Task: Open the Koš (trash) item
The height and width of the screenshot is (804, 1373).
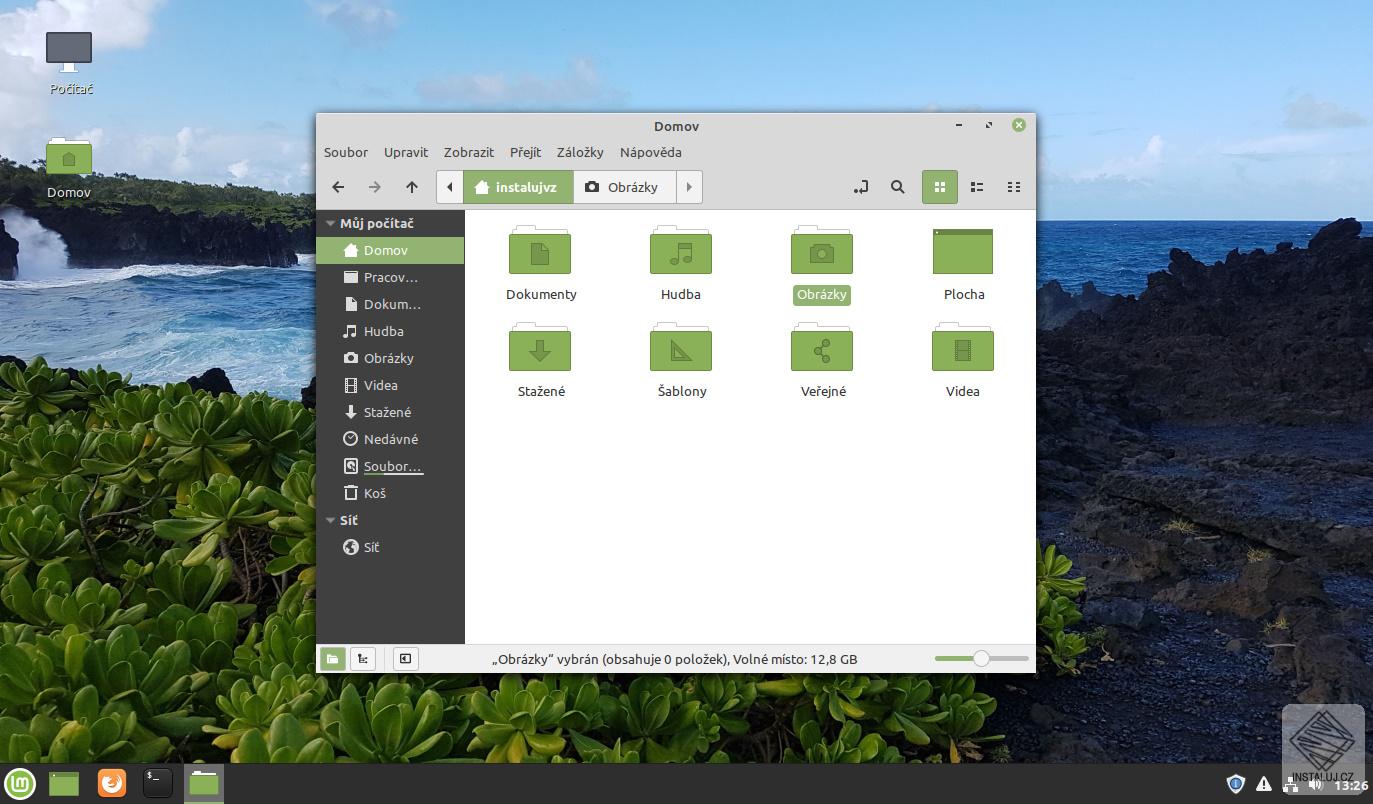Action: click(374, 493)
